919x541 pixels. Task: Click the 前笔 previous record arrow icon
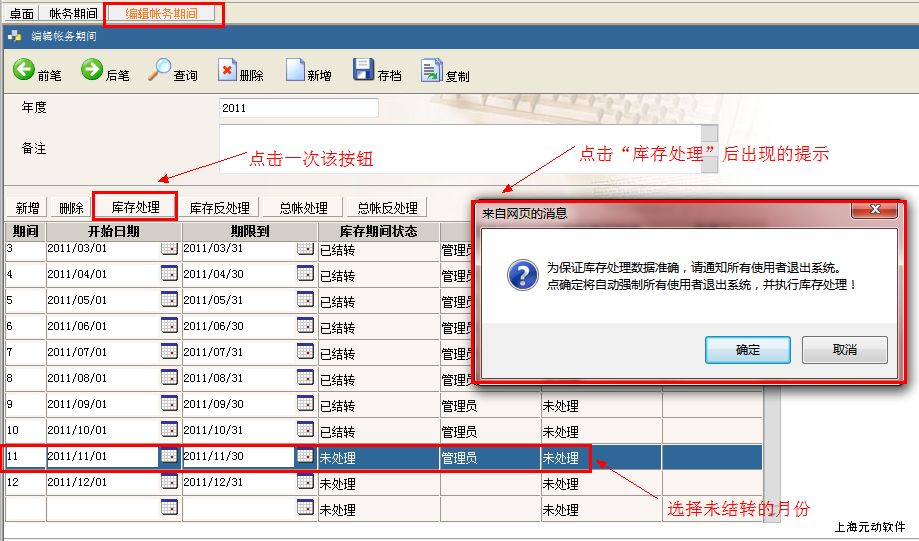[24, 70]
